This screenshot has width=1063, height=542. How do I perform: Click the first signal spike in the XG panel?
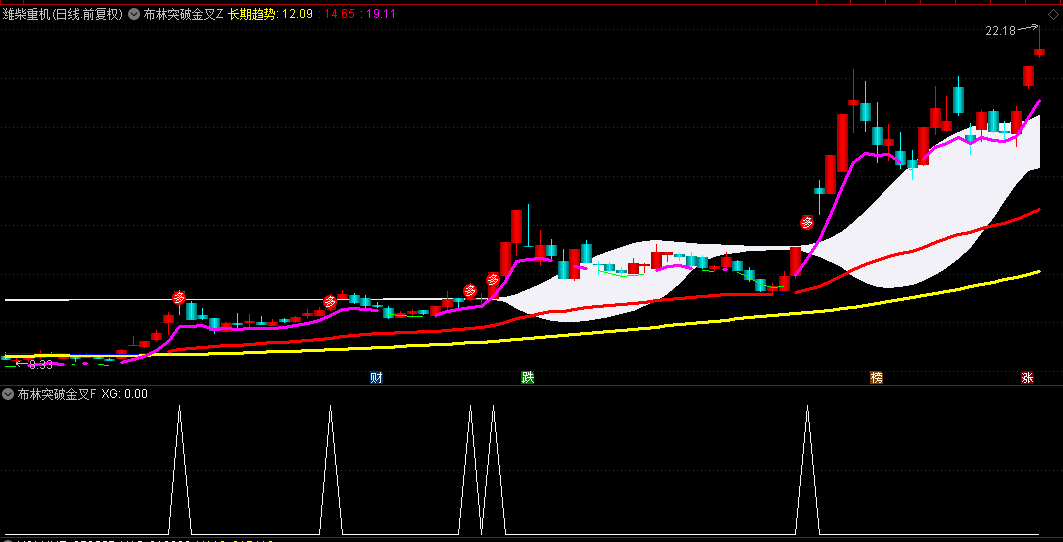[x=179, y=468]
